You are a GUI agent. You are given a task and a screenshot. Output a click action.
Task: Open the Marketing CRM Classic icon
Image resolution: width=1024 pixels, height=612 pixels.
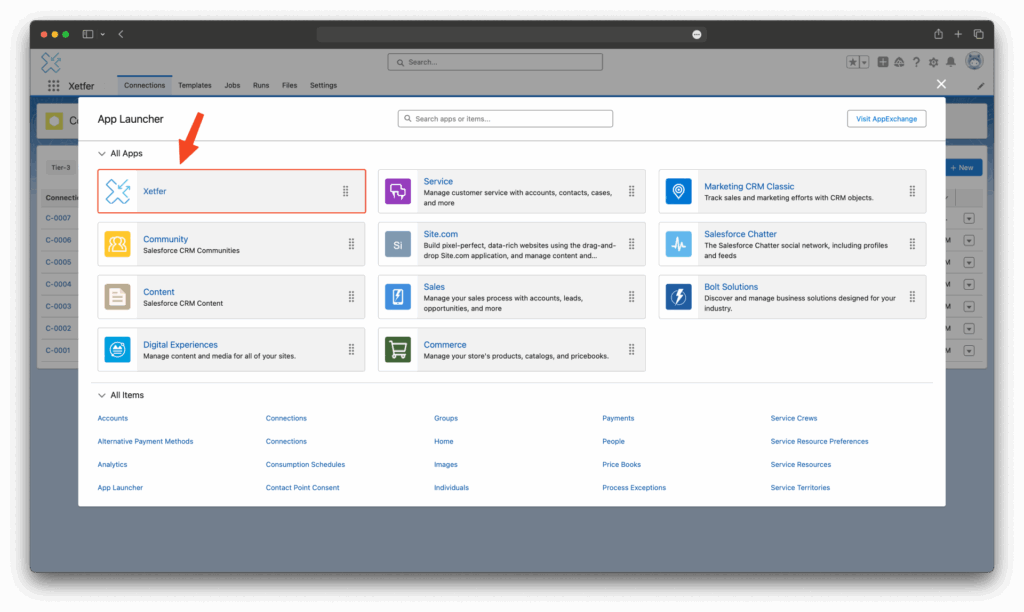click(679, 191)
